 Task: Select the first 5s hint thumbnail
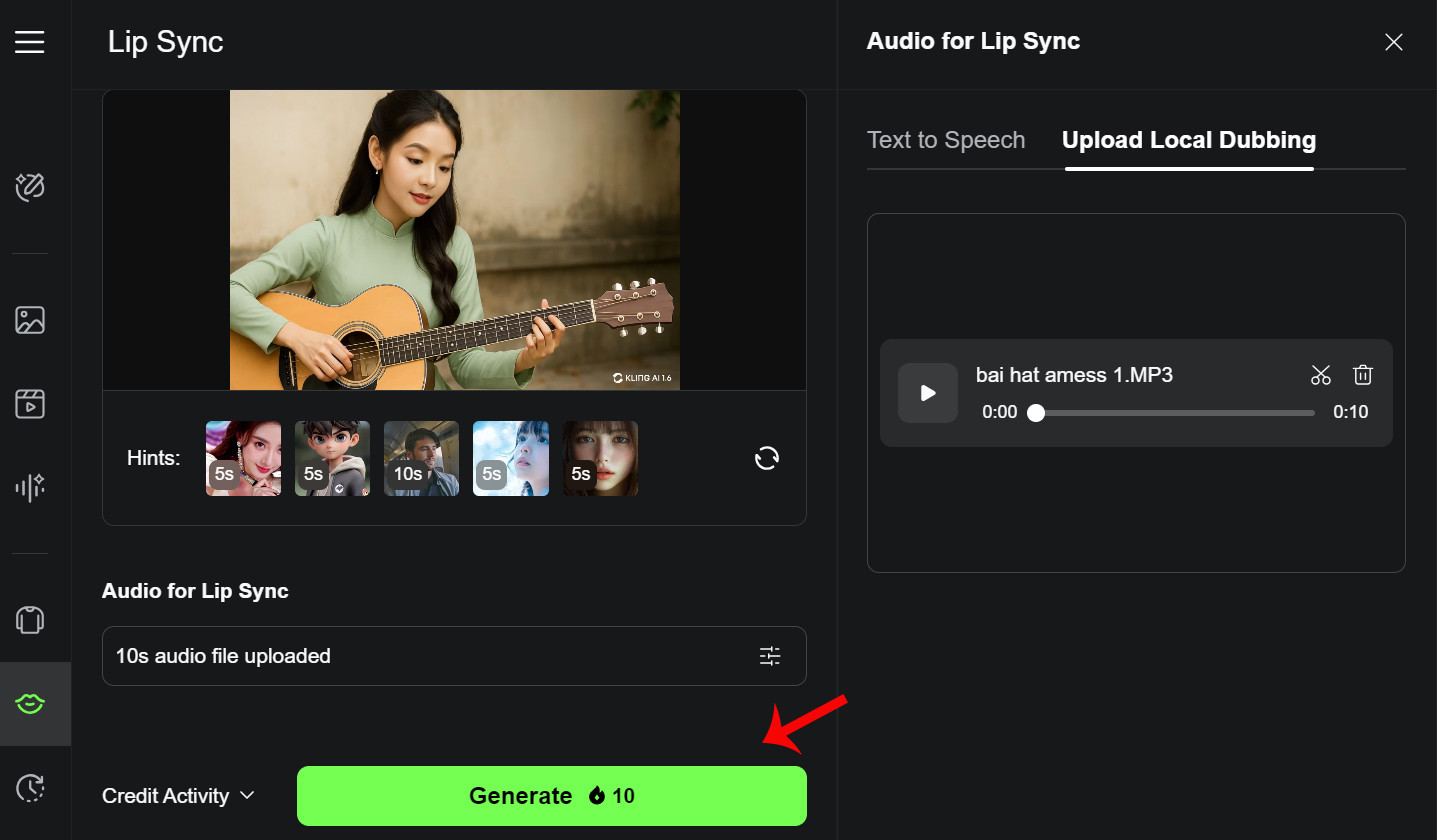[x=243, y=458]
